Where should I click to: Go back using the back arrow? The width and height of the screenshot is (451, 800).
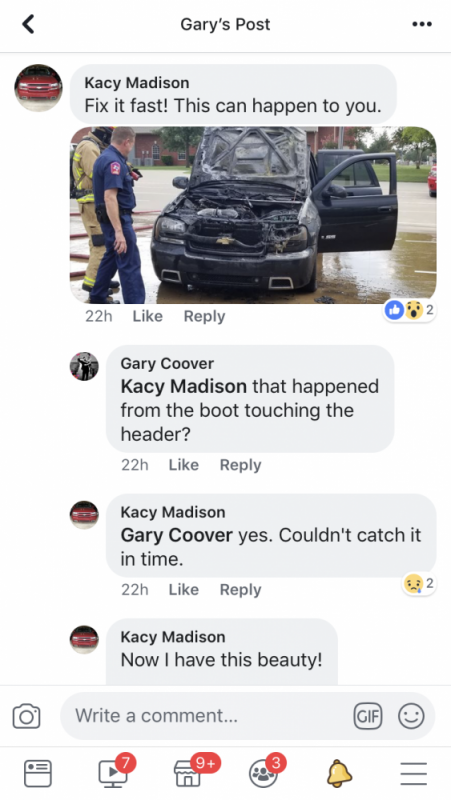click(x=28, y=24)
